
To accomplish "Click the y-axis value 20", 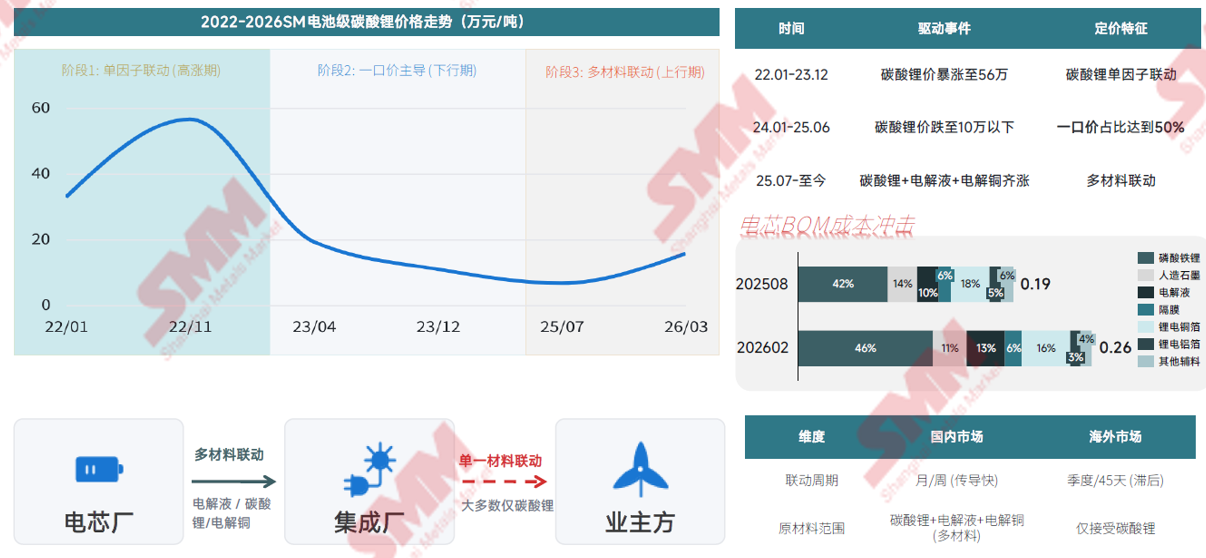I will point(41,239).
